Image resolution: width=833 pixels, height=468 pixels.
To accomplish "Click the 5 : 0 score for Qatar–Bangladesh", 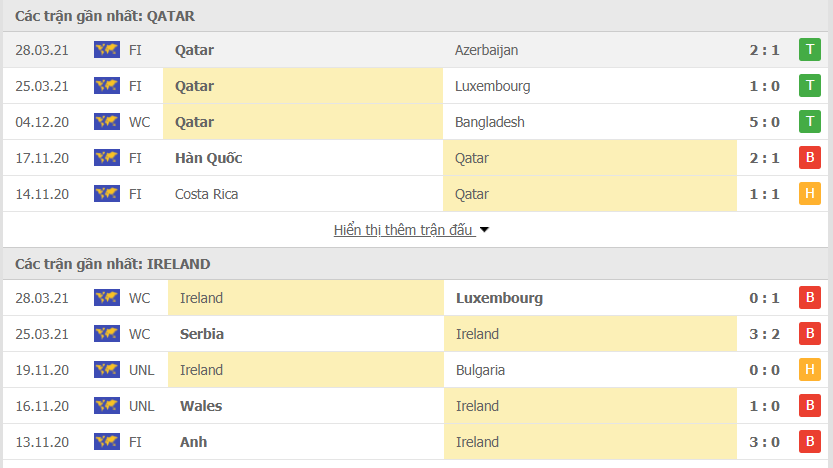I will pos(766,122).
